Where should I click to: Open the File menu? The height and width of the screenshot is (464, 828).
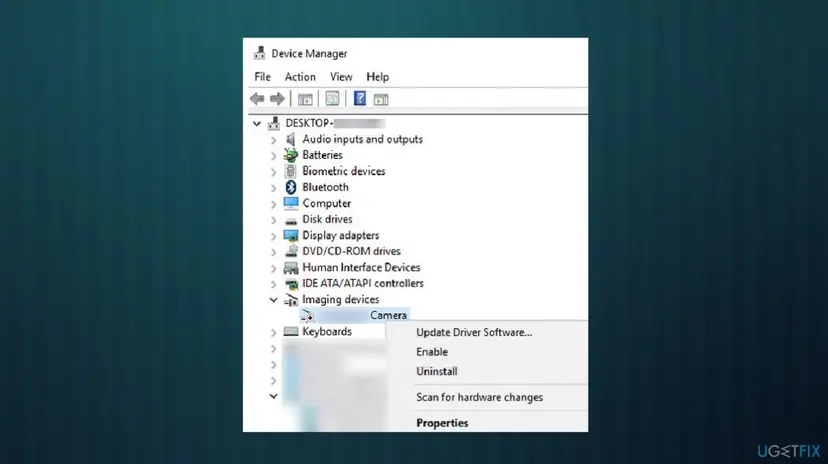[x=262, y=77]
